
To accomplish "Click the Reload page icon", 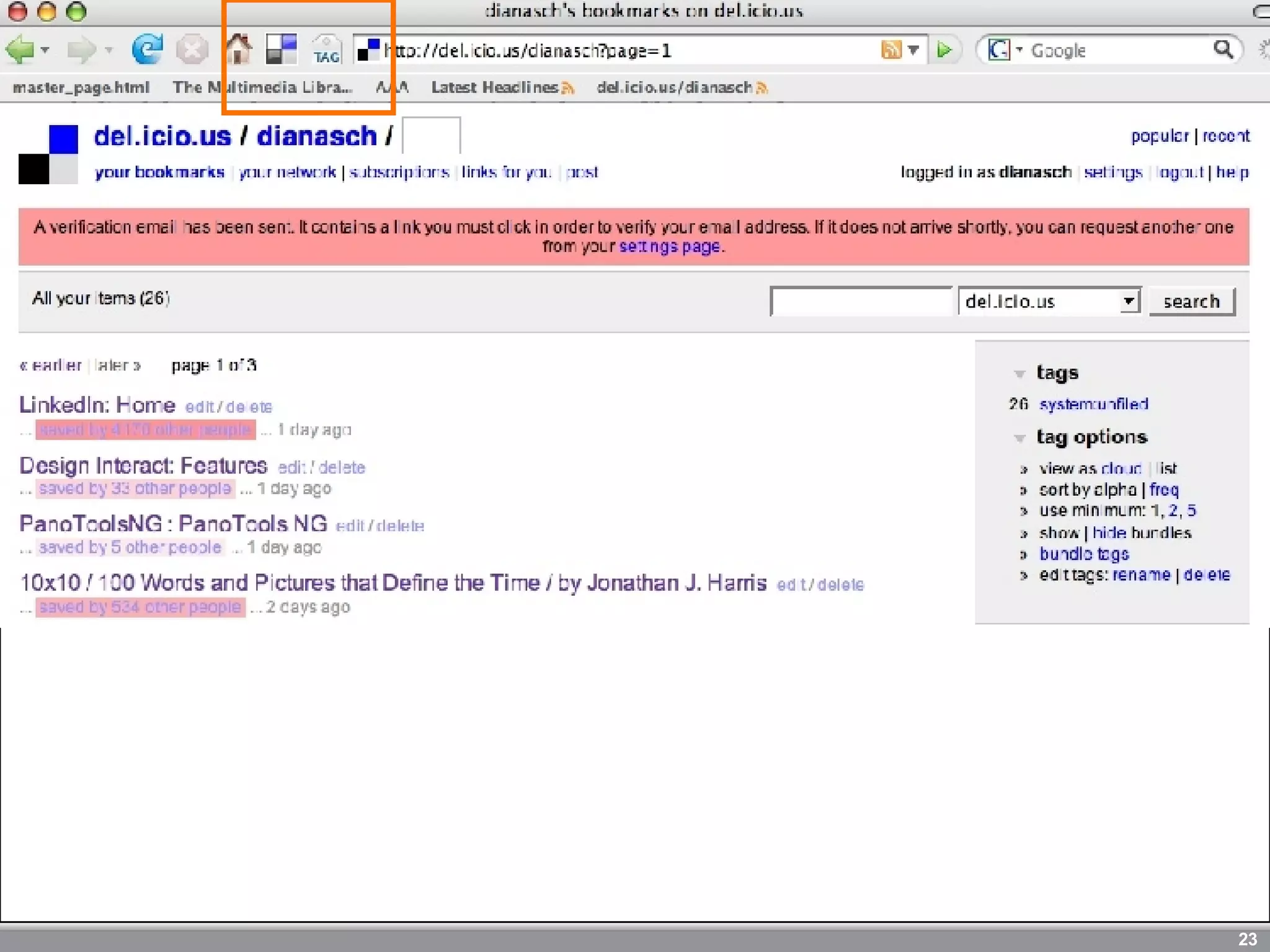I will pos(147,50).
